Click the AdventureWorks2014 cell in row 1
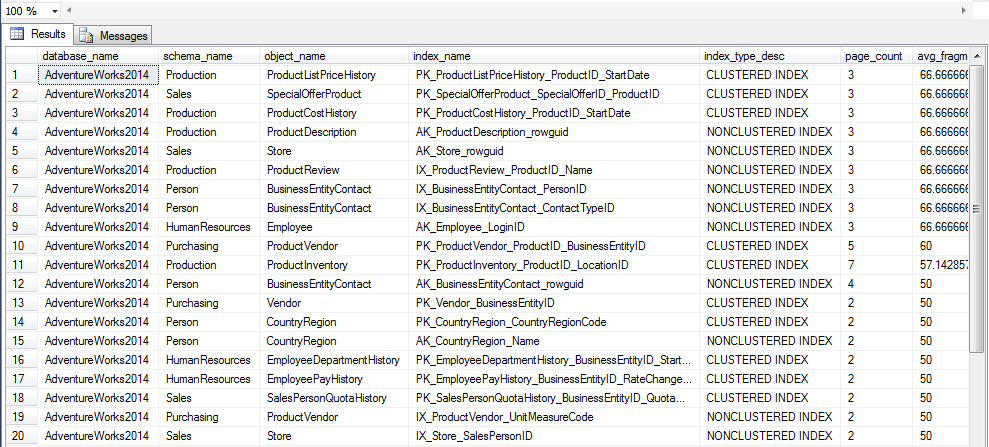 coord(98,75)
